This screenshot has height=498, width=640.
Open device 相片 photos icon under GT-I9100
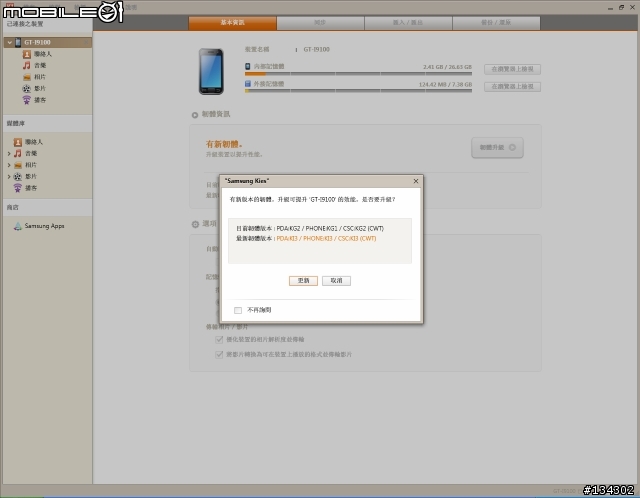(x=27, y=77)
